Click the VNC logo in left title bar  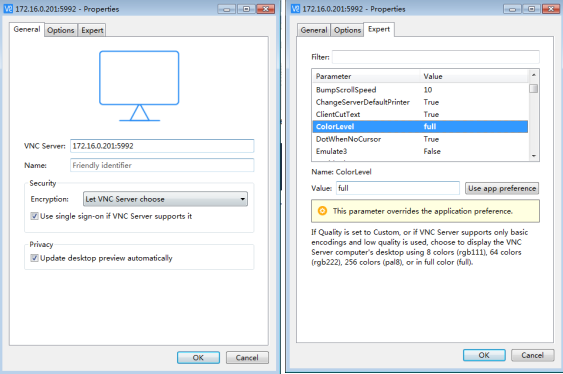(x=8, y=9)
